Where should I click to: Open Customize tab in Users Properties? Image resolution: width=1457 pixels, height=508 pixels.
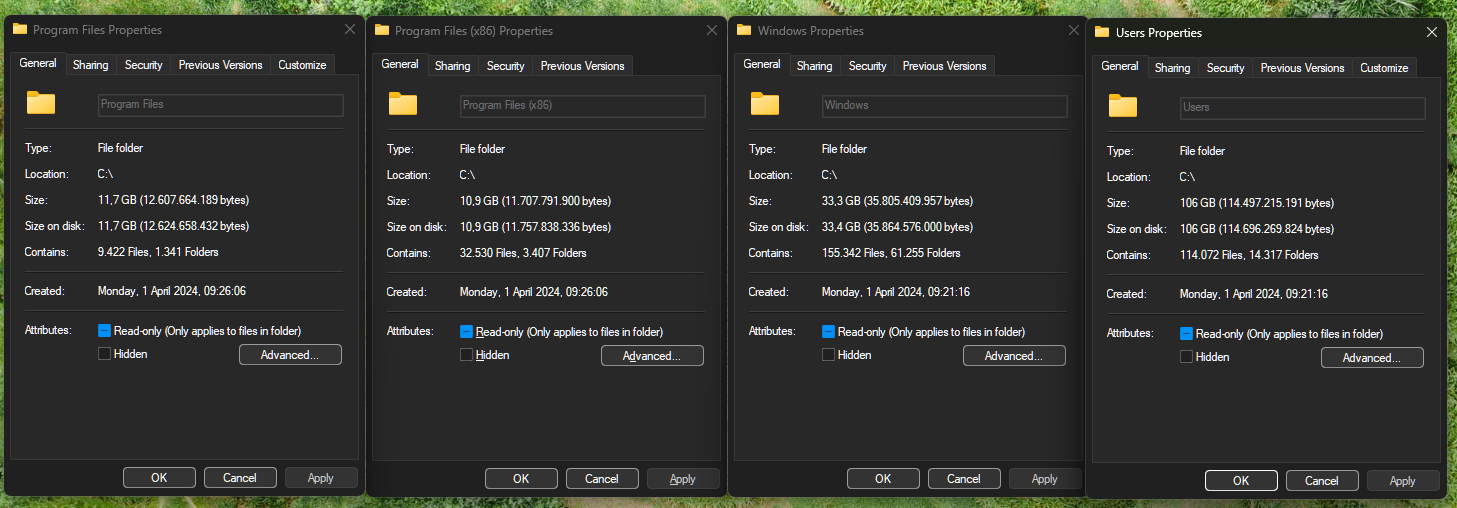[x=1384, y=68]
